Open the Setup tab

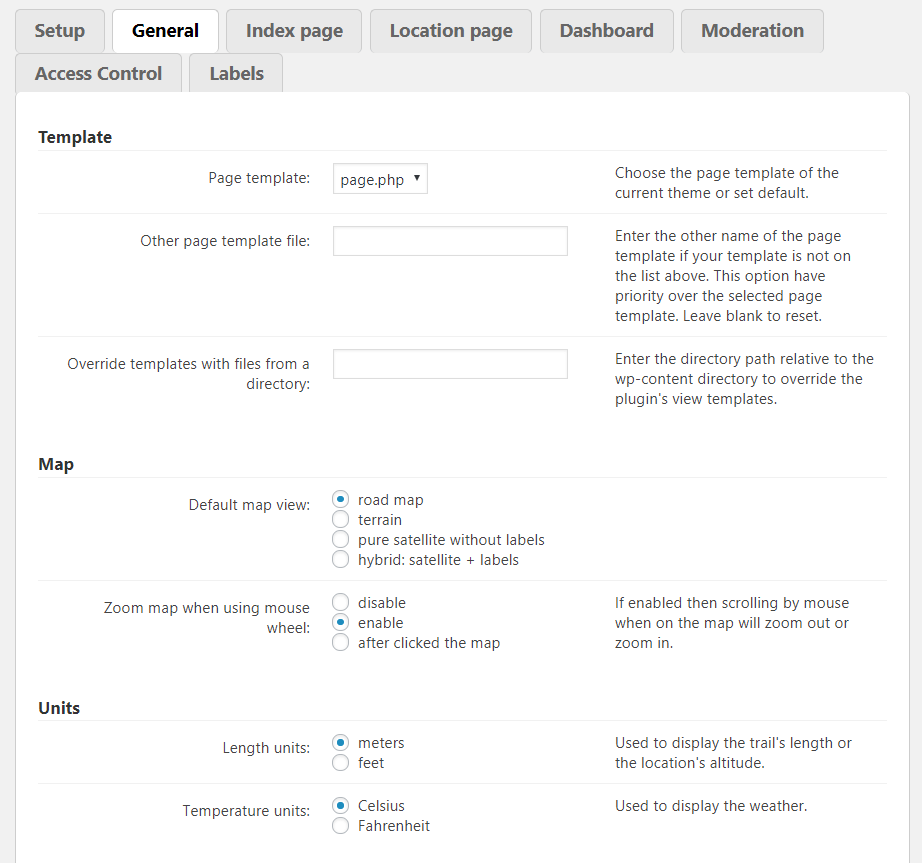60,31
